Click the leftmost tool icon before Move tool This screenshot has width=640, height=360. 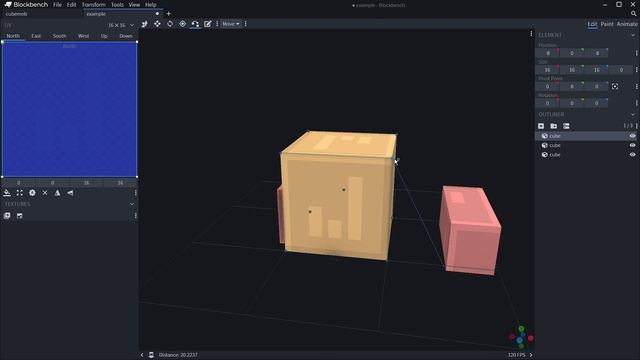pos(144,24)
